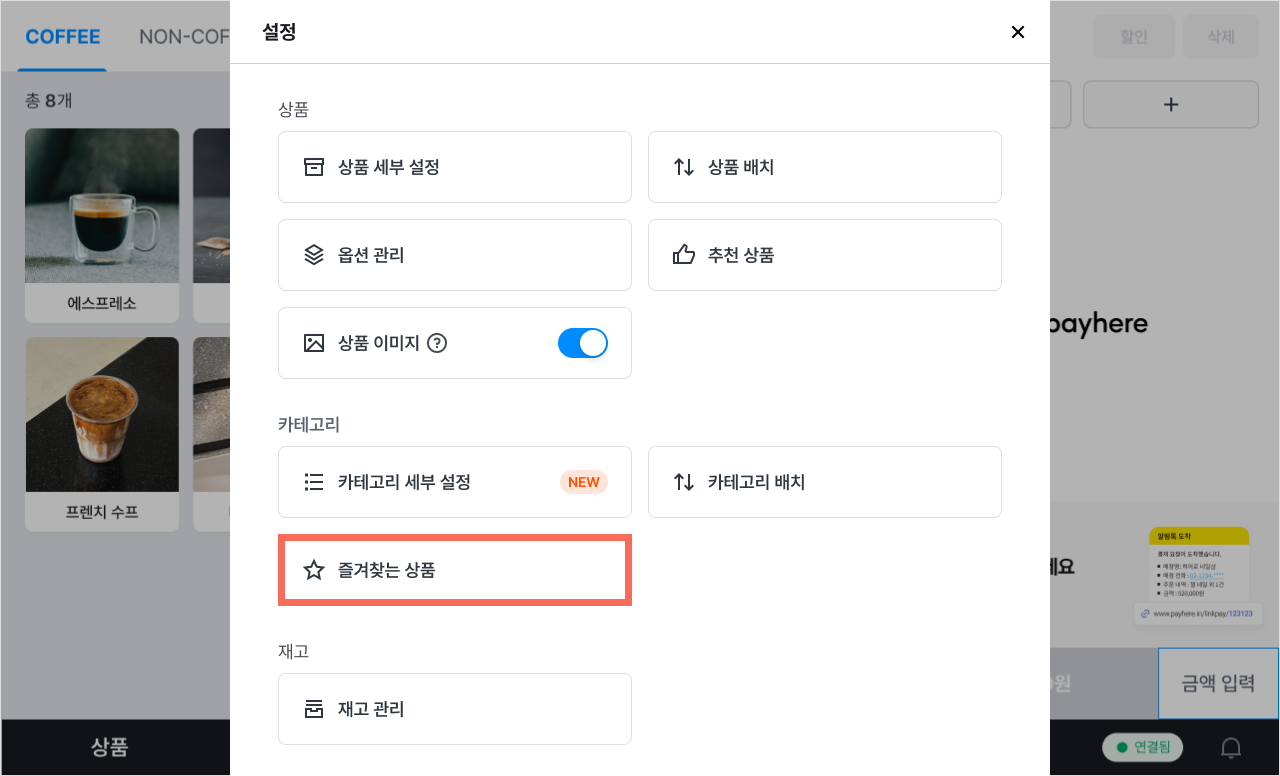
Task: Click the list icon for 카테고리 세부 설정
Action: click(x=314, y=482)
